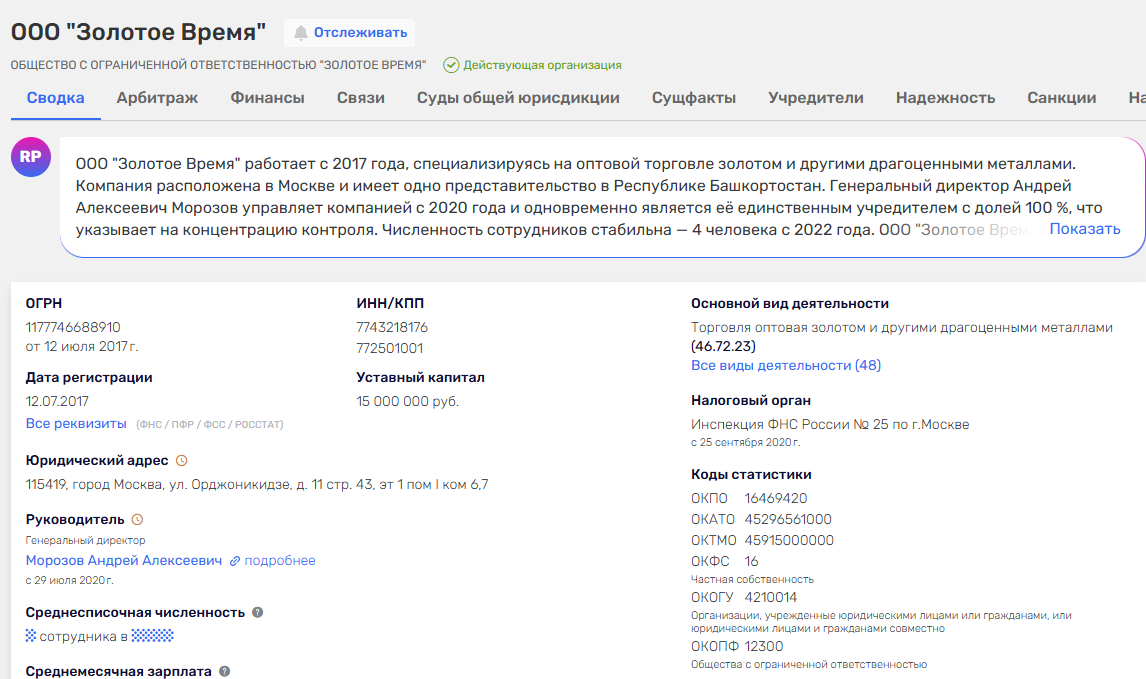Click help icon beside Среднемесячная зарплата
Image resolution: width=1146 pixels, height=679 pixels.
coord(224,671)
